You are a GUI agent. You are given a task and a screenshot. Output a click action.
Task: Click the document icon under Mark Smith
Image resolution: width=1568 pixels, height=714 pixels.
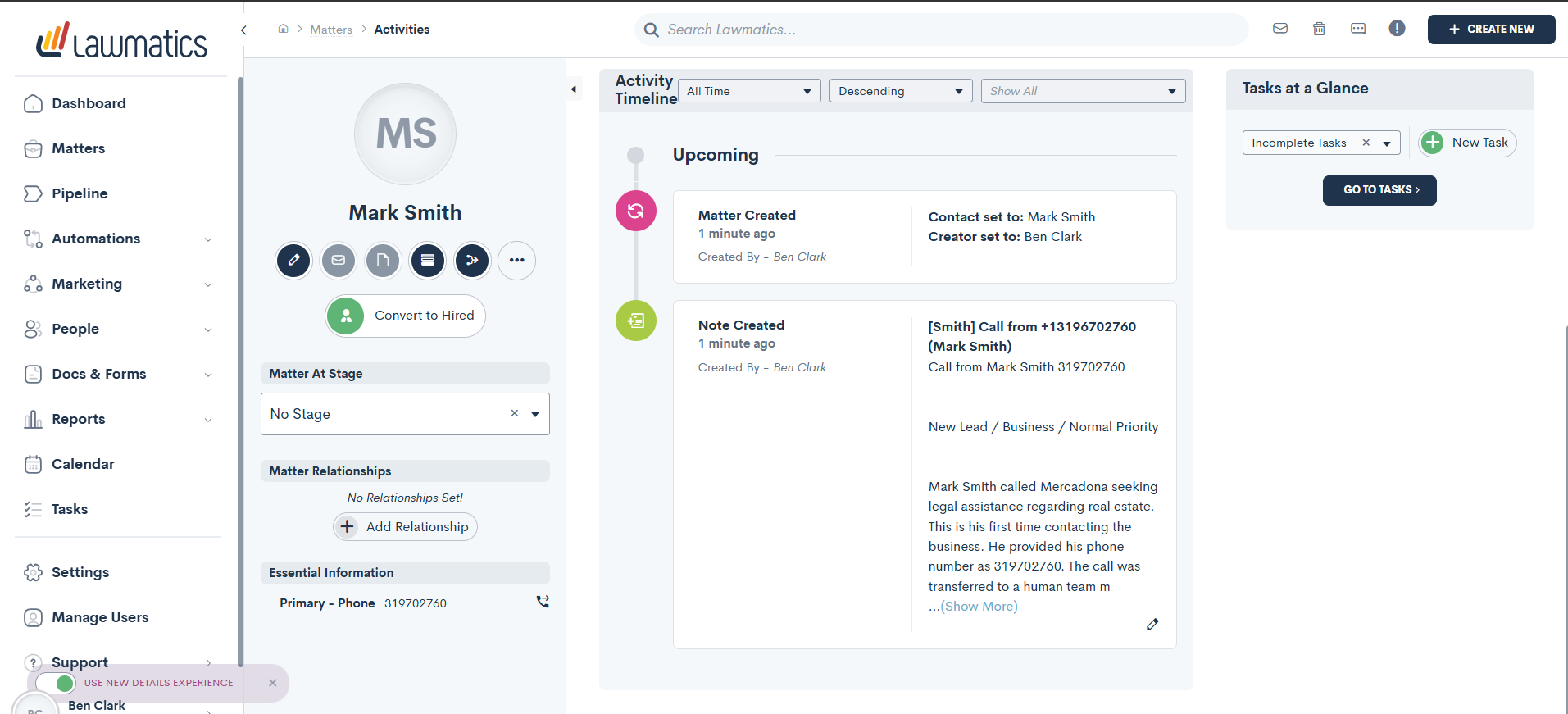point(383,261)
